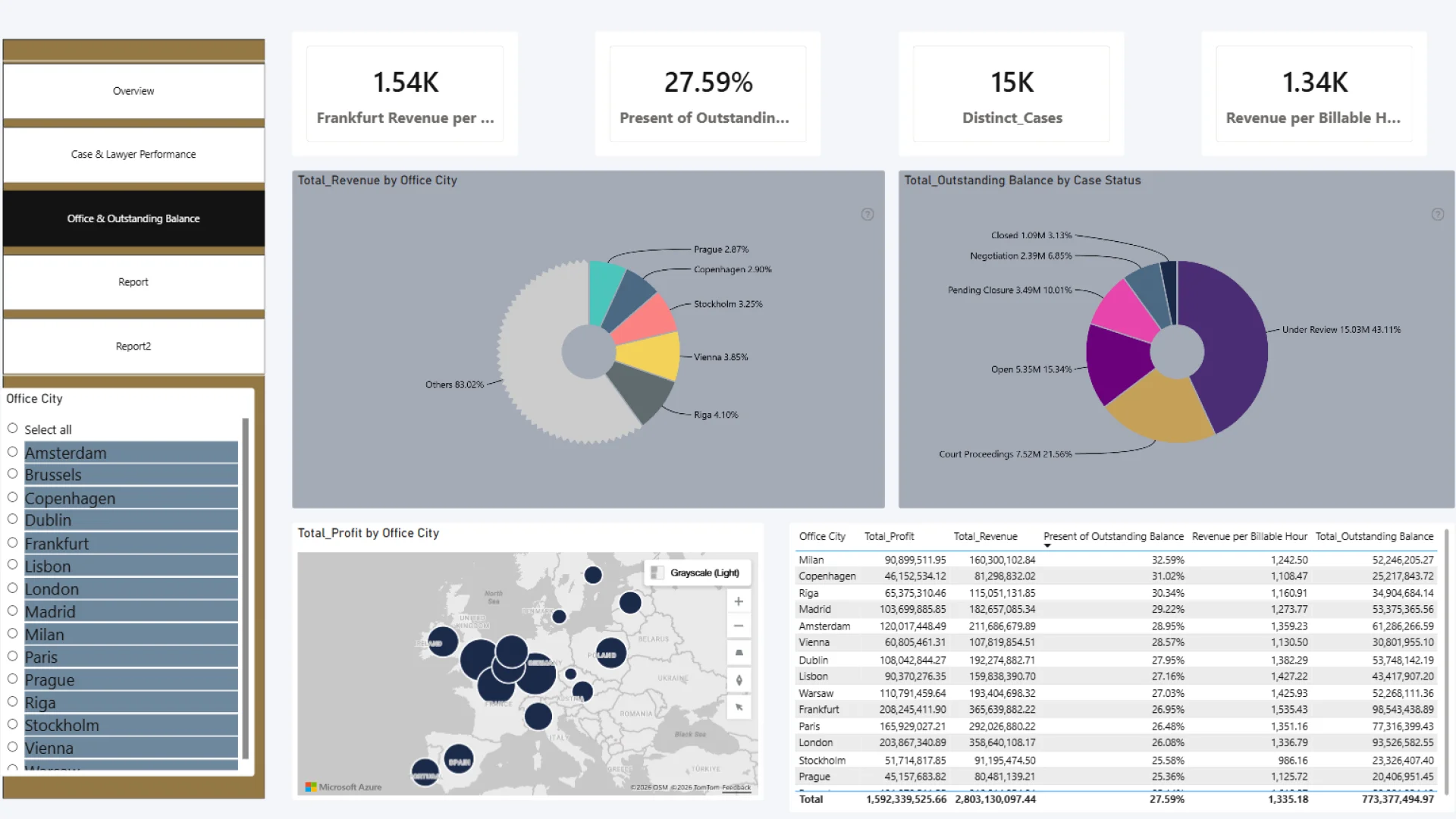Open the Report2 page button
This screenshot has width=1456, height=819.
click(x=133, y=347)
